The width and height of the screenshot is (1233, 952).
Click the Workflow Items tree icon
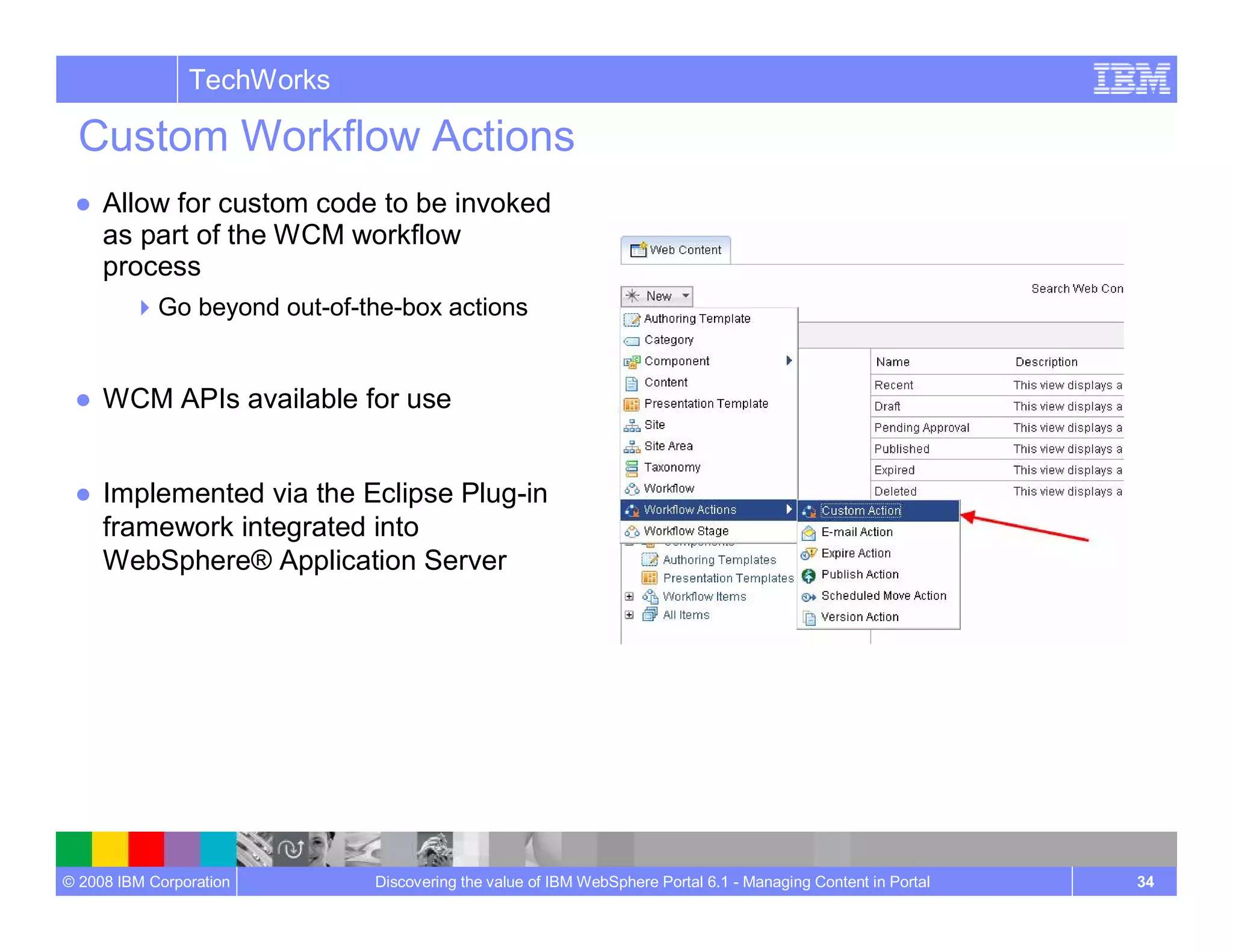[x=650, y=596]
